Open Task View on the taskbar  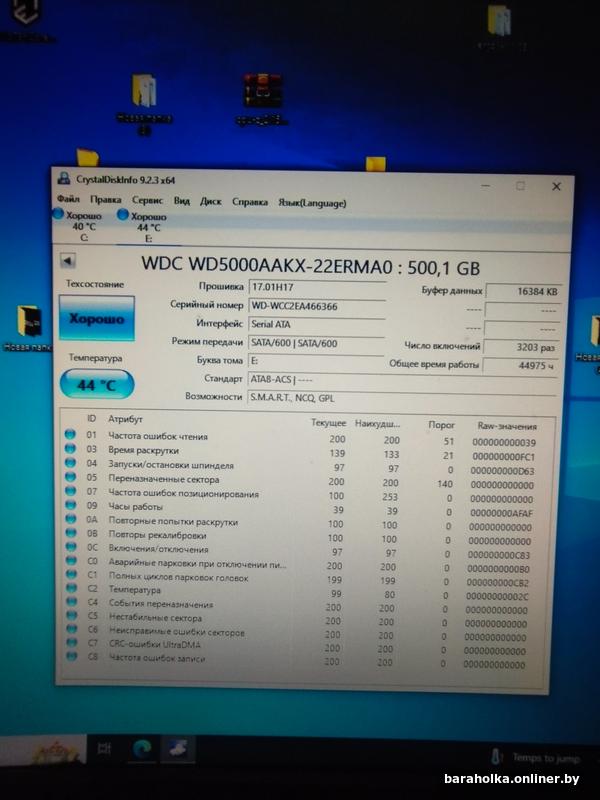(104, 749)
